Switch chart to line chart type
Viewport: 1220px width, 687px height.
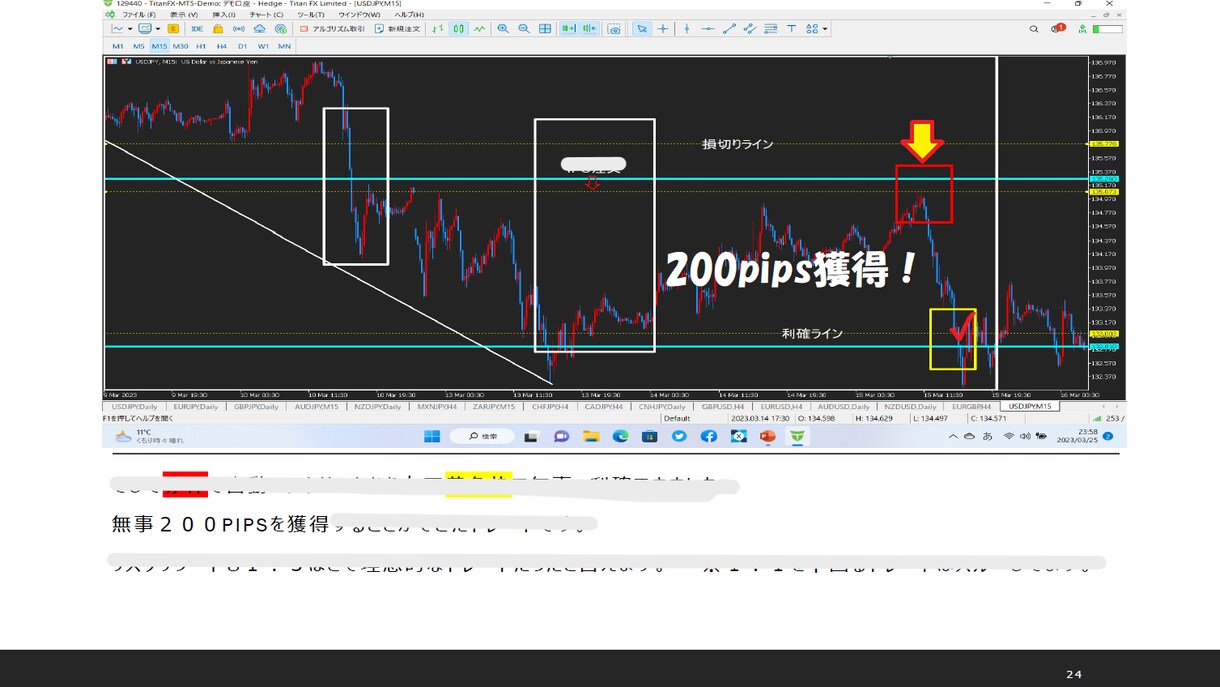pos(480,29)
